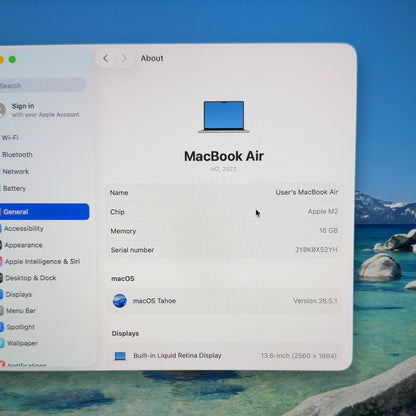
Task: Click the Search field in sidebar
Action: click(x=43, y=85)
